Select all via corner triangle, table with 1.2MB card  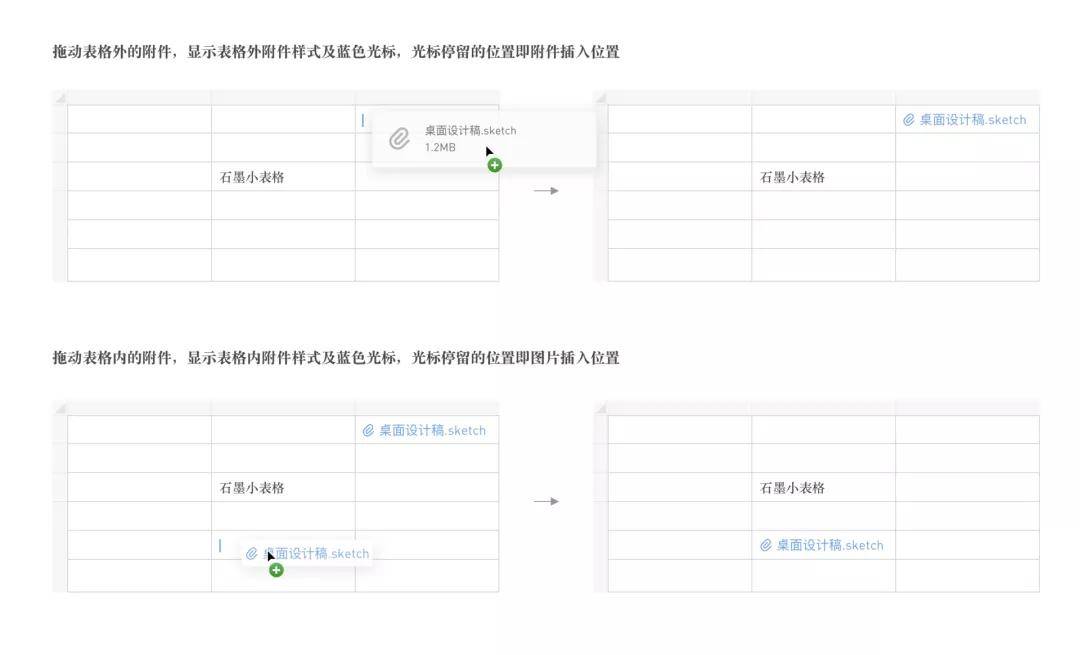(61, 98)
